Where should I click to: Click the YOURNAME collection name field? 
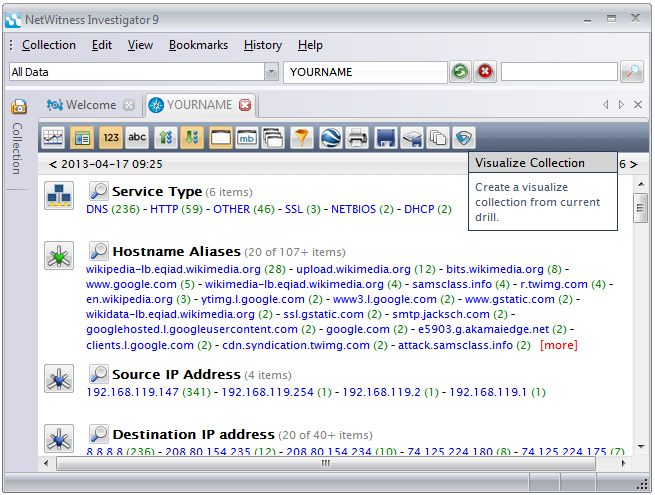click(x=365, y=72)
